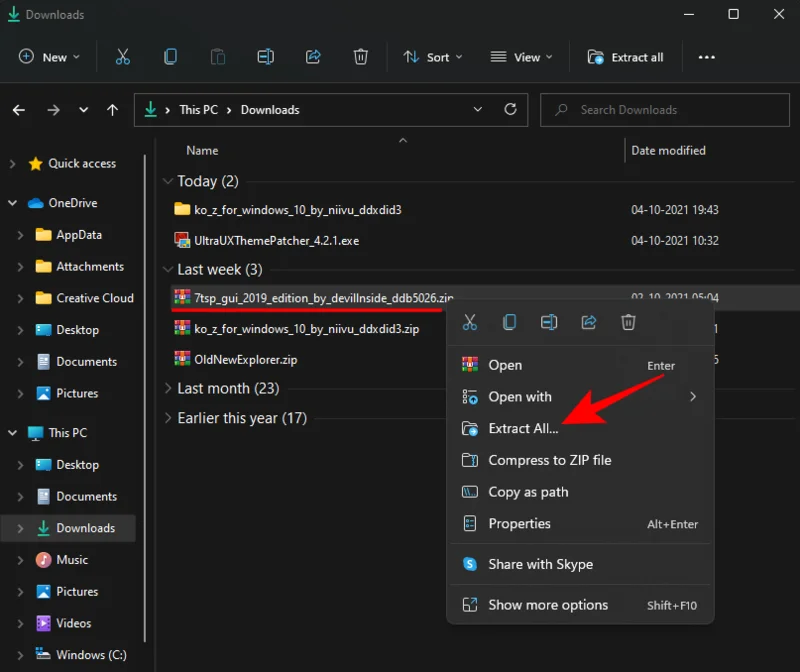The height and width of the screenshot is (672, 800).
Task: Select the Paste icon in the toolbar
Action: click(x=218, y=57)
